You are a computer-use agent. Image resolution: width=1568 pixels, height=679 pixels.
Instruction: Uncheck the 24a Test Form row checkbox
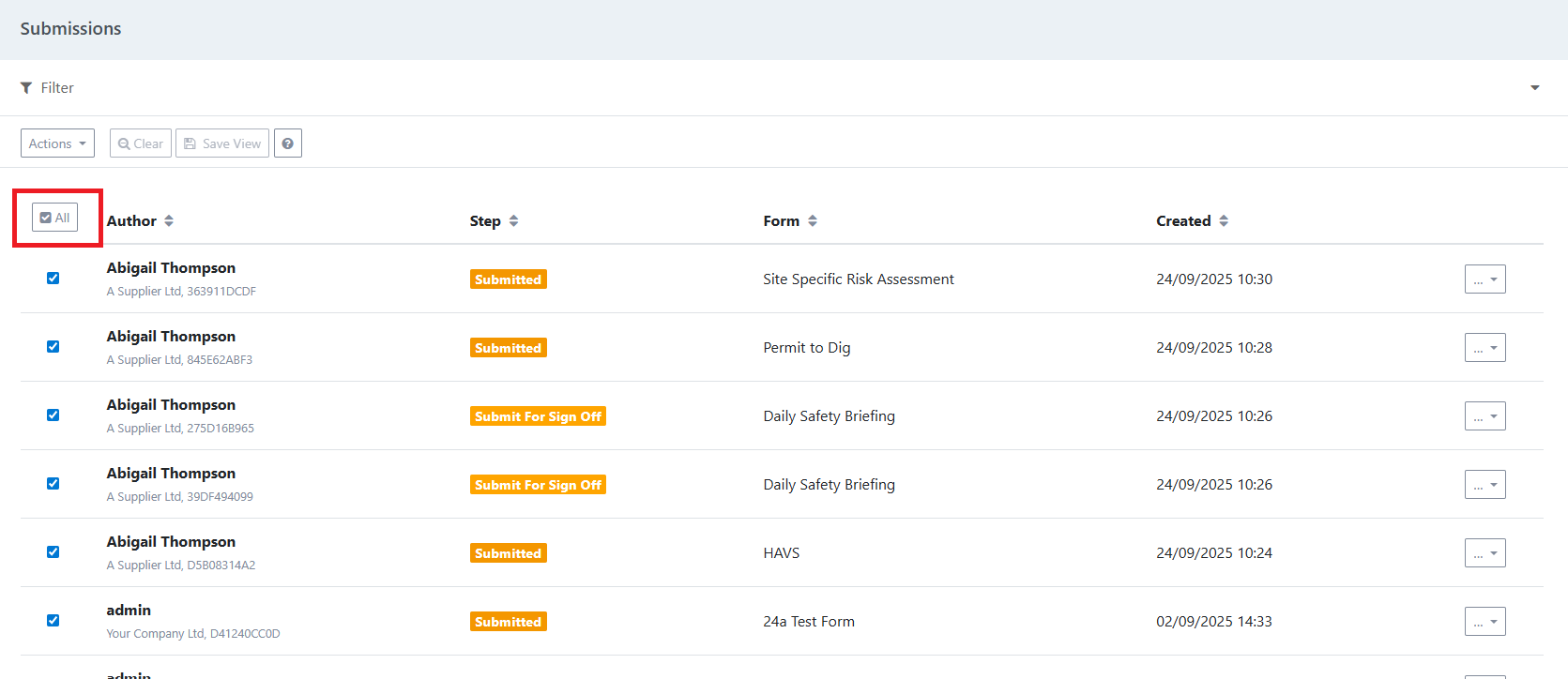(53, 620)
